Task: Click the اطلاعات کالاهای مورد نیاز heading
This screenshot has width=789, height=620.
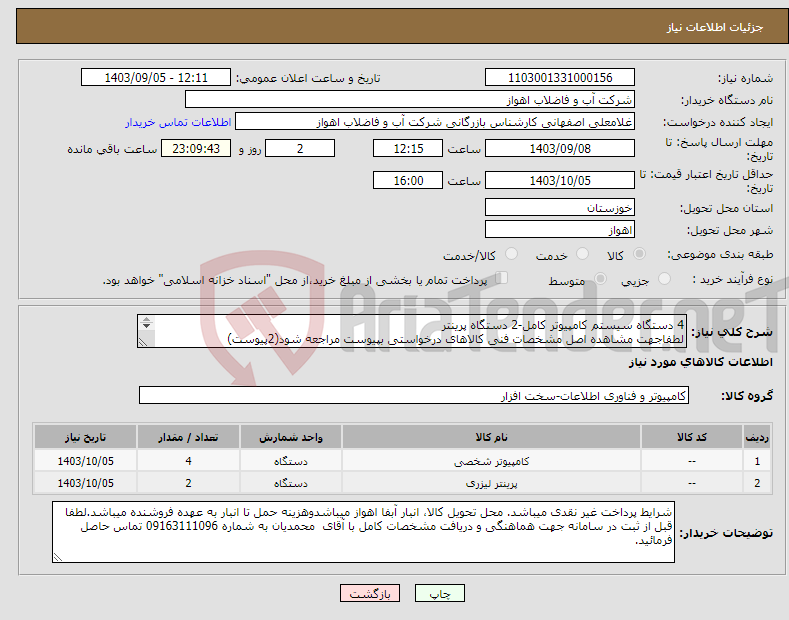Action: [x=700, y=362]
